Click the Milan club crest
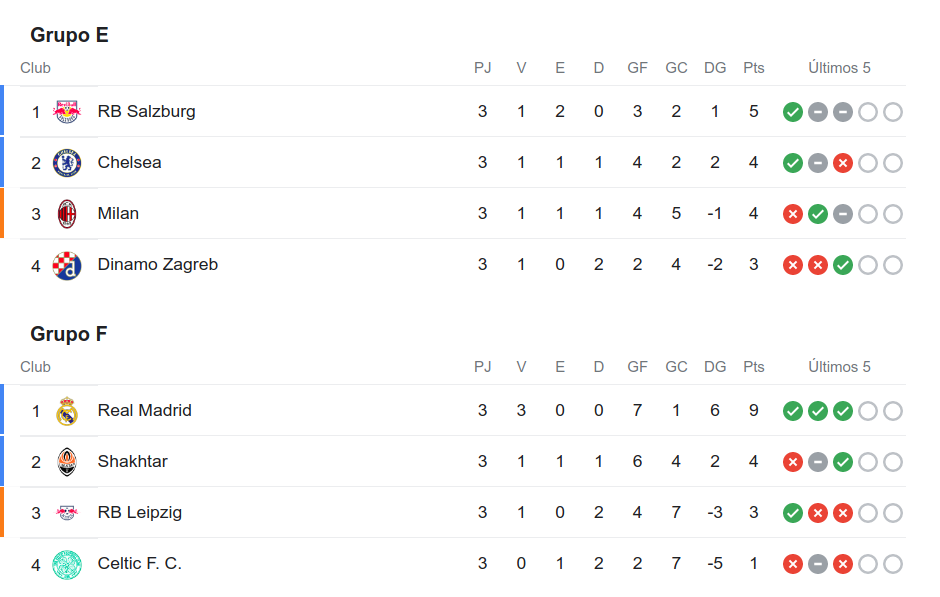Screen dimensions: 940x597 [67, 214]
